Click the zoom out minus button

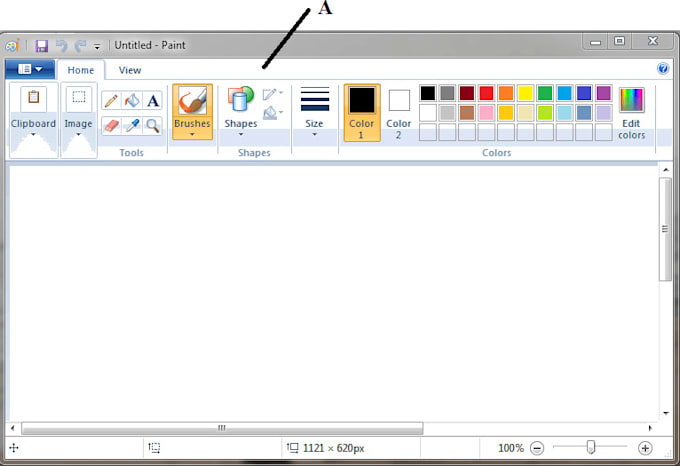tap(537, 448)
